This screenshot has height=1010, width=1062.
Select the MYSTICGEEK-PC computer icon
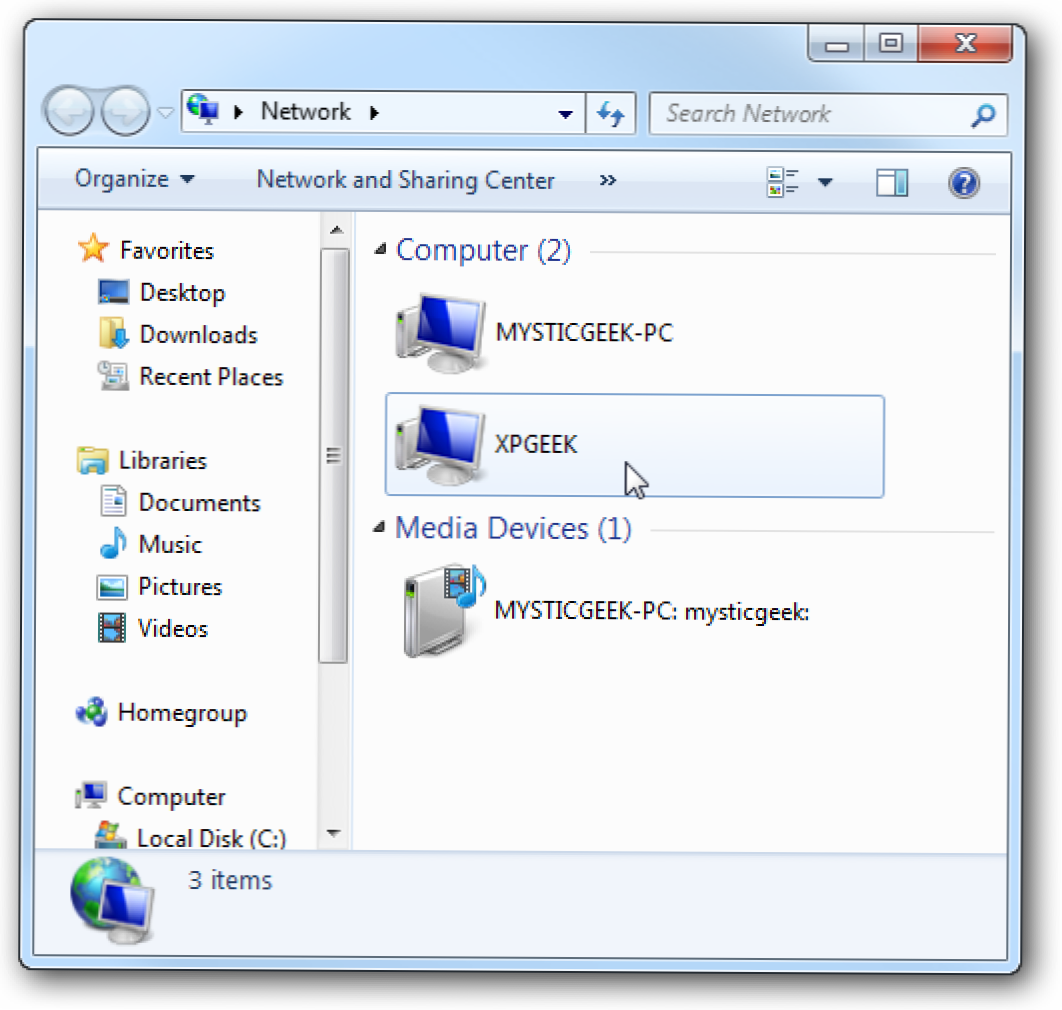[x=438, y=333]
